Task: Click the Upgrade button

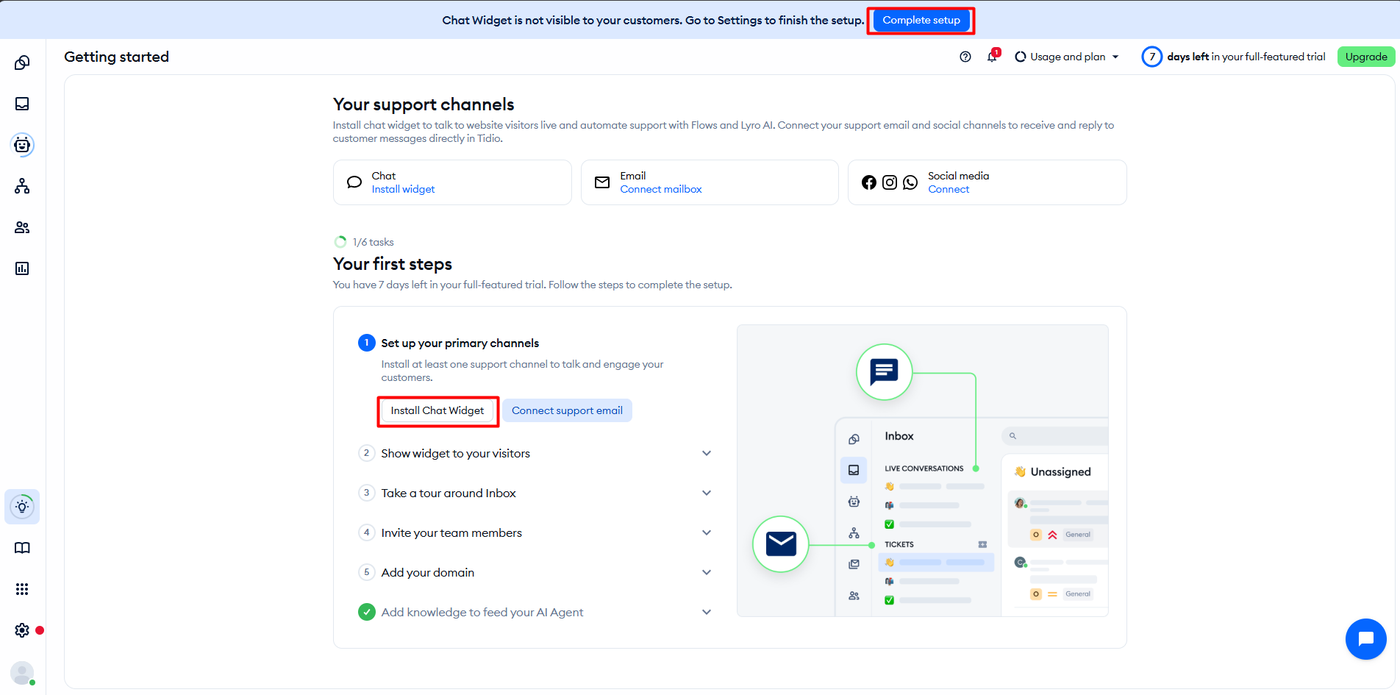Action: pyautogui.click(x=1366, y=57)
